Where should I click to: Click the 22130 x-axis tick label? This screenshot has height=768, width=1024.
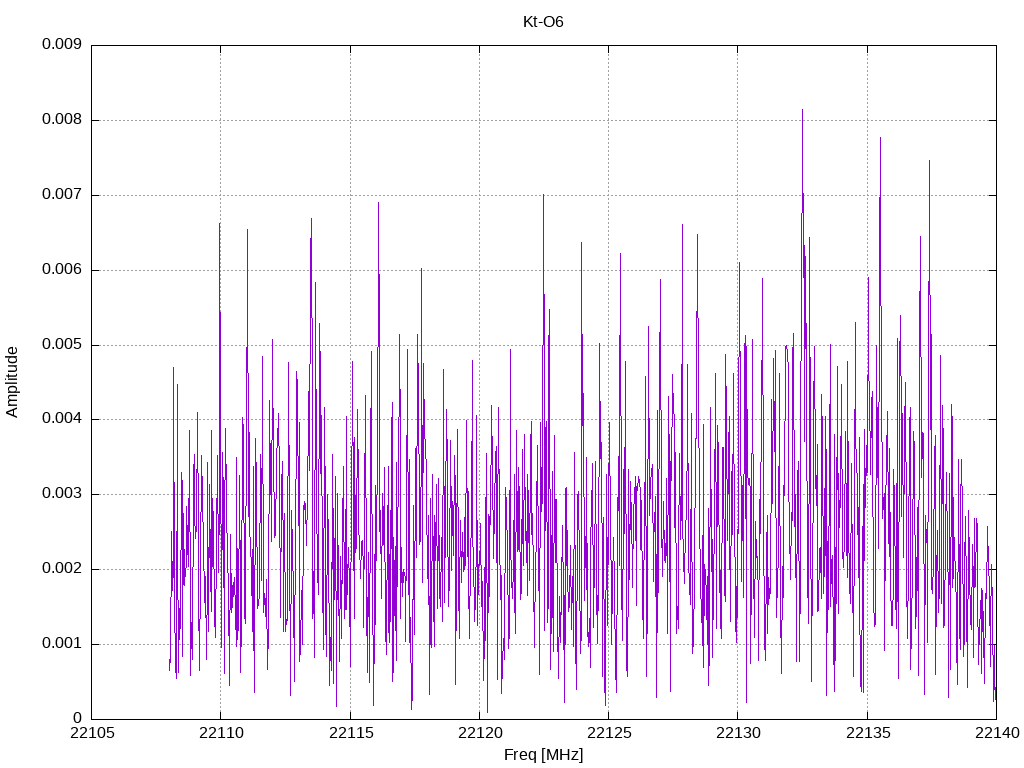[738, 733]
